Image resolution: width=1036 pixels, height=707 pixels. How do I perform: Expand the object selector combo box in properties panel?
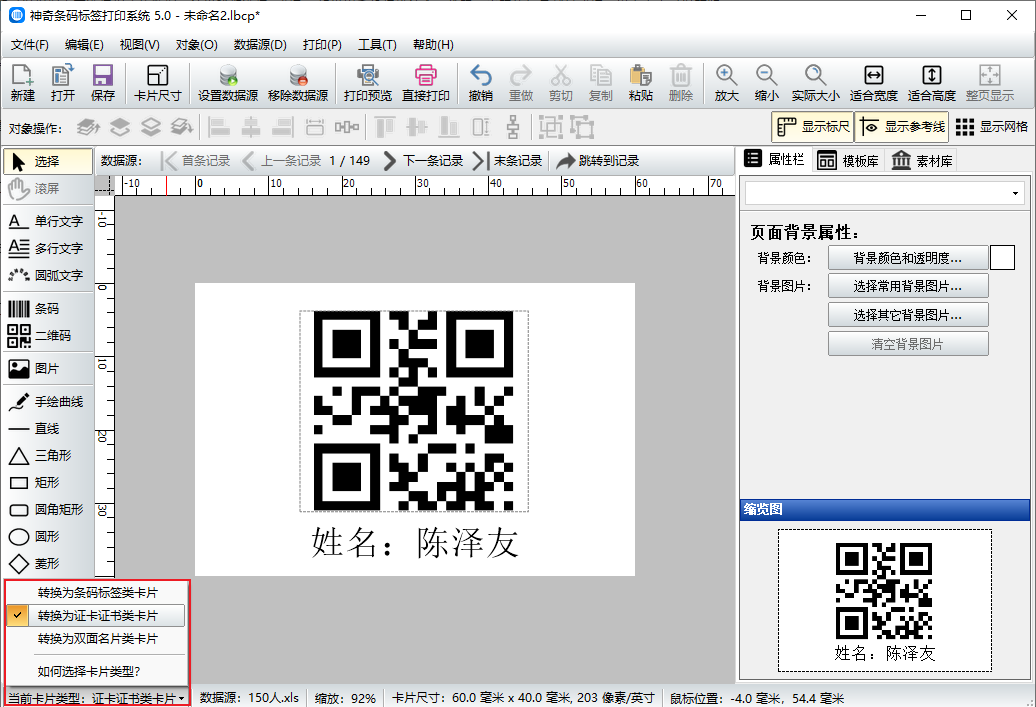click(1016, 193)
